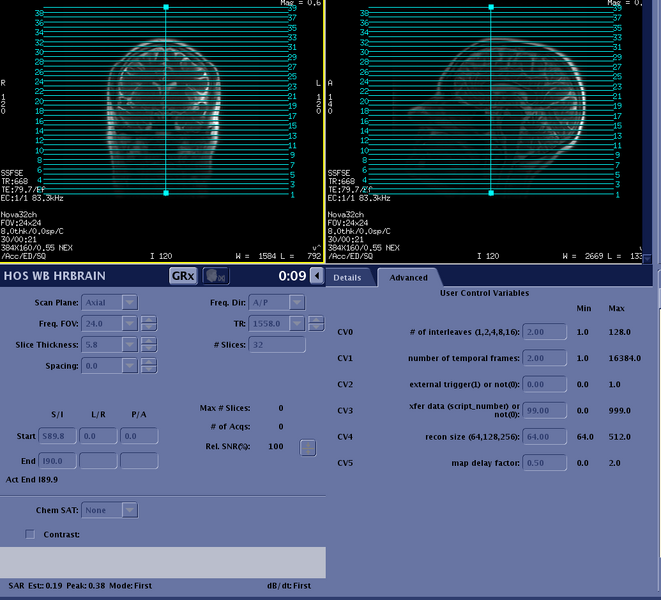Click the CV1 number of temporal frames field
The height and width of the screenshot is (600, 661).
[x=544, y=358]
